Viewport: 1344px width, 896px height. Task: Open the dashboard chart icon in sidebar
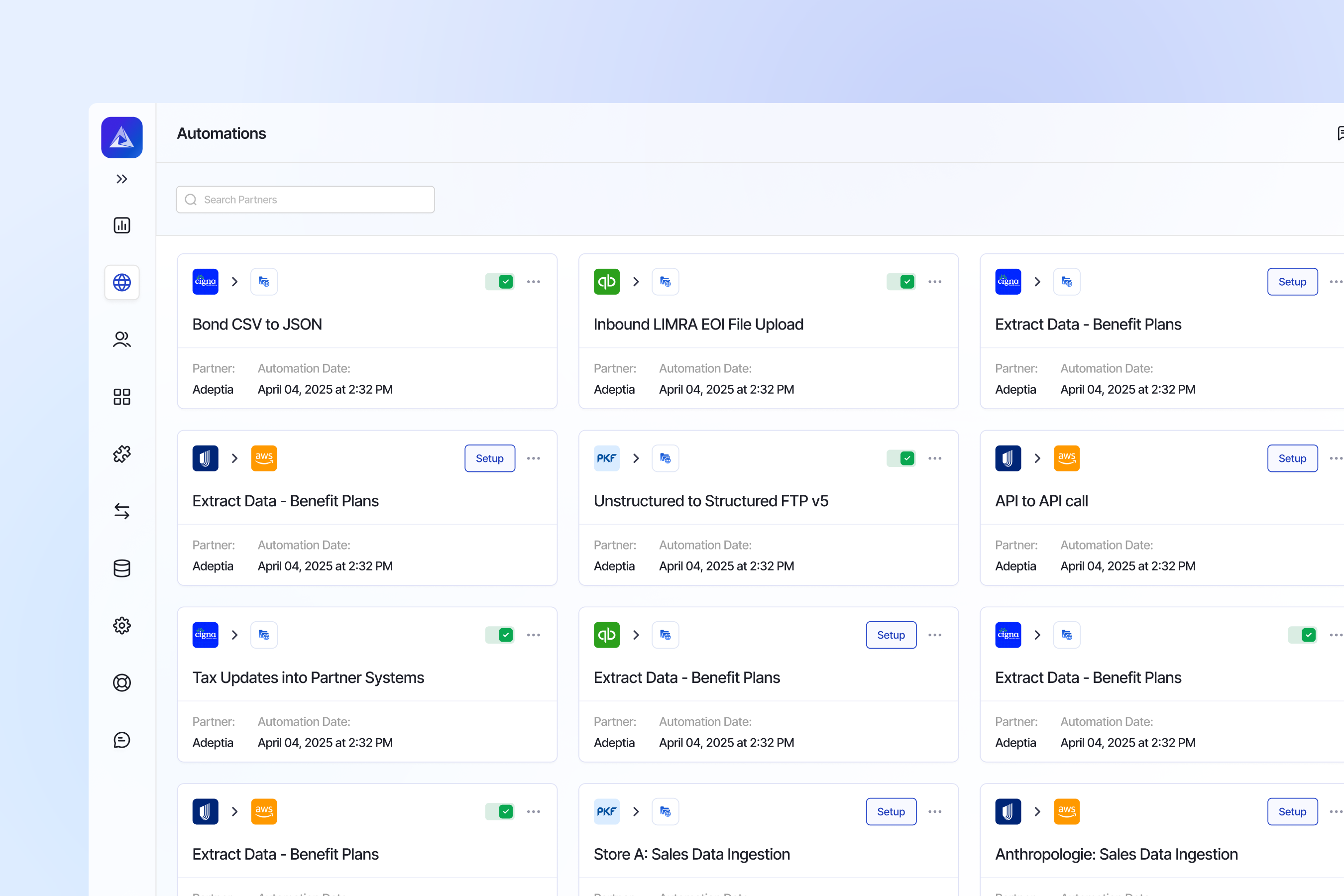tap(122, 225)
